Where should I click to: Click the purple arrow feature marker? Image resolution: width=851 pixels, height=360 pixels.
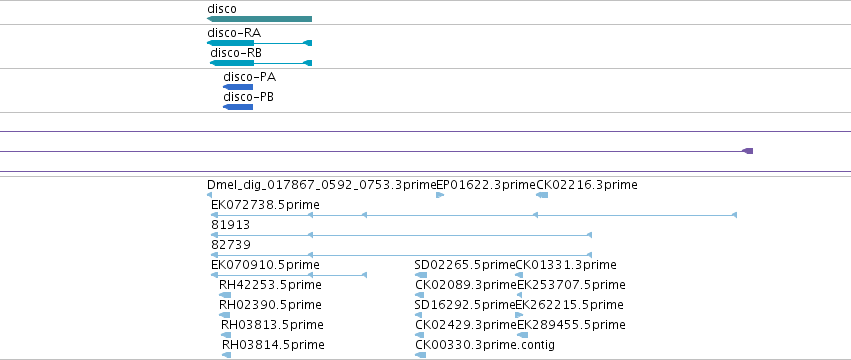tap(748, 151)
